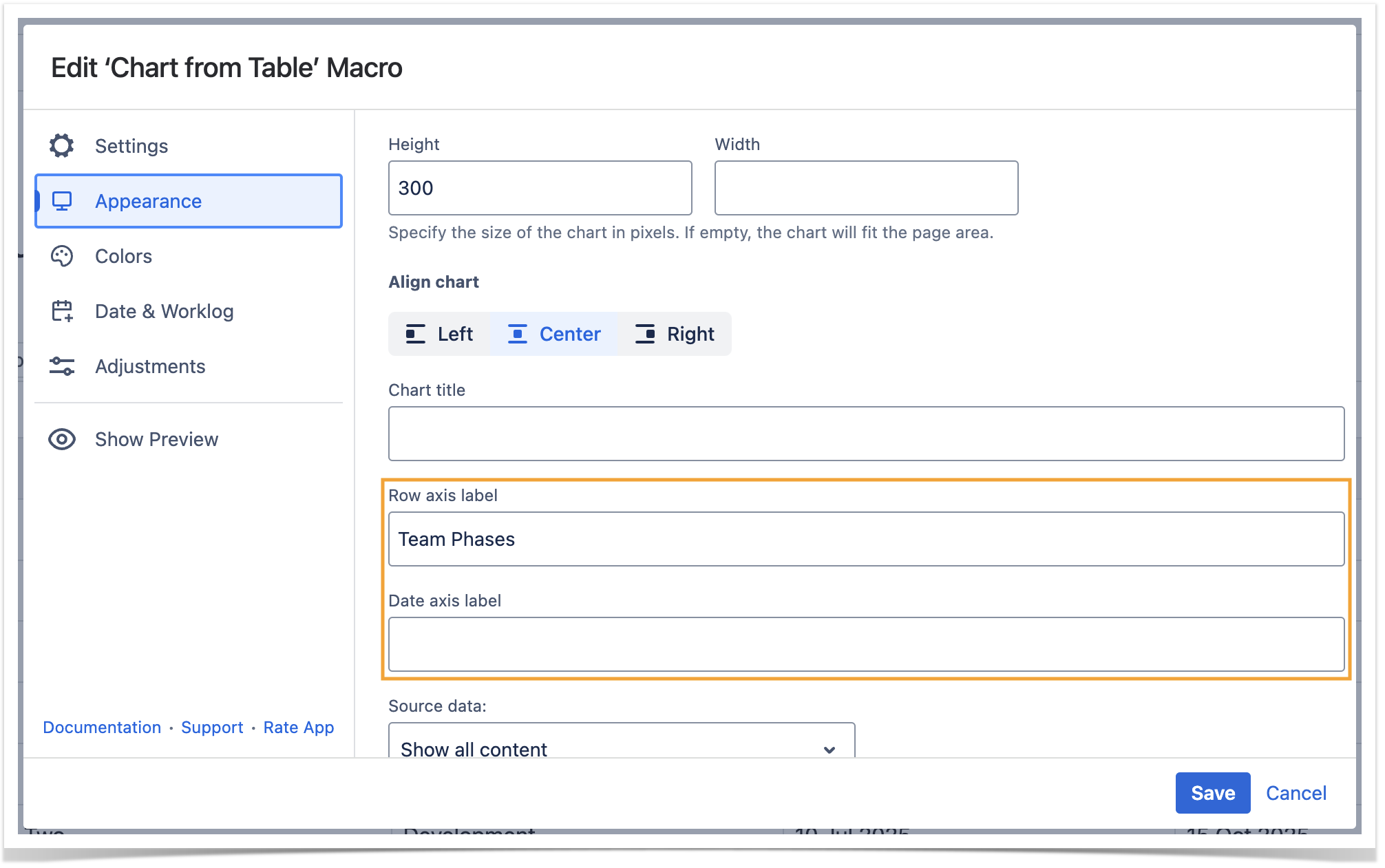Image resolution: width=1385 pixels, height=868 pixels.
Task: Click the Appearance monitor icon
Action: click(62, 201)
